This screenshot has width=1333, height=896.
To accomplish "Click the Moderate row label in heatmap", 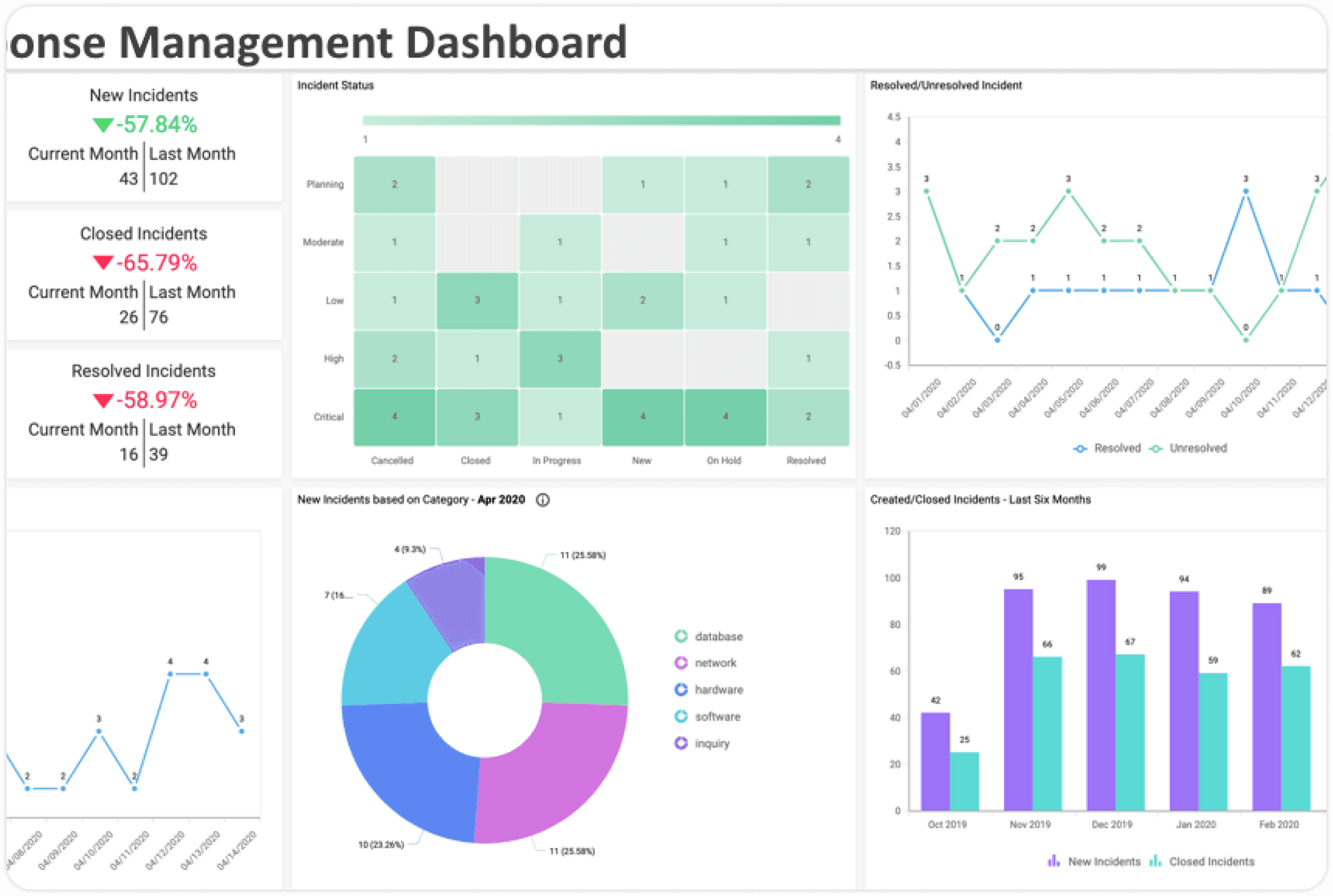I will point(323,242).
